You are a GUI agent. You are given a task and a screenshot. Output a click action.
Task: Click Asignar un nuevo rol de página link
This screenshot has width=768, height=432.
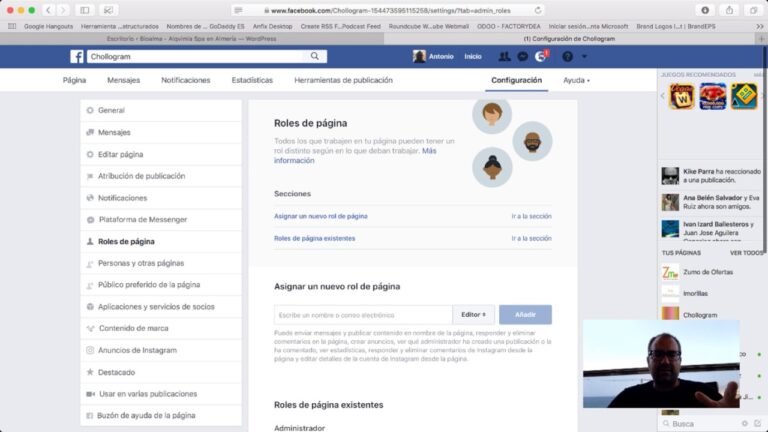click(321, 216)
